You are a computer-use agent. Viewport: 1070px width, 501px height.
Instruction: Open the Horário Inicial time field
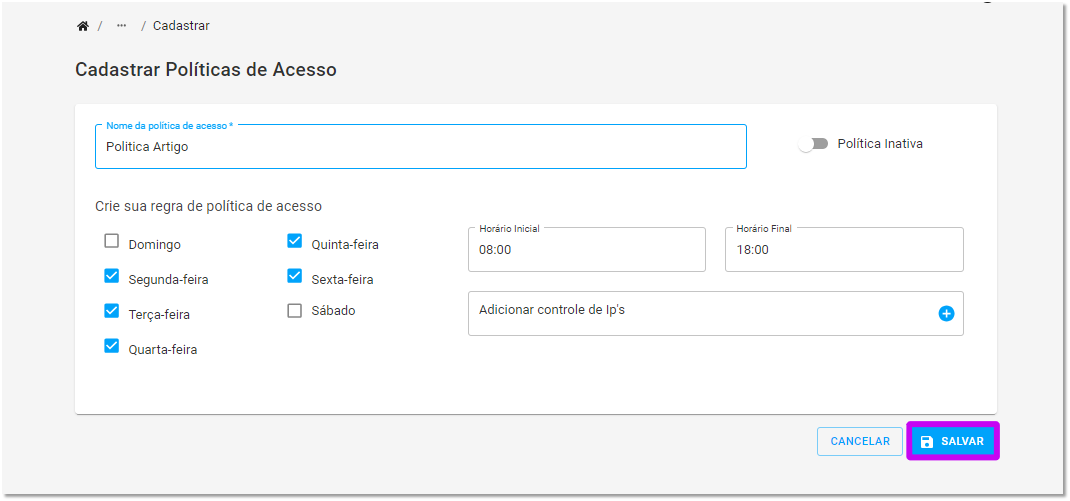coord(587,250)
